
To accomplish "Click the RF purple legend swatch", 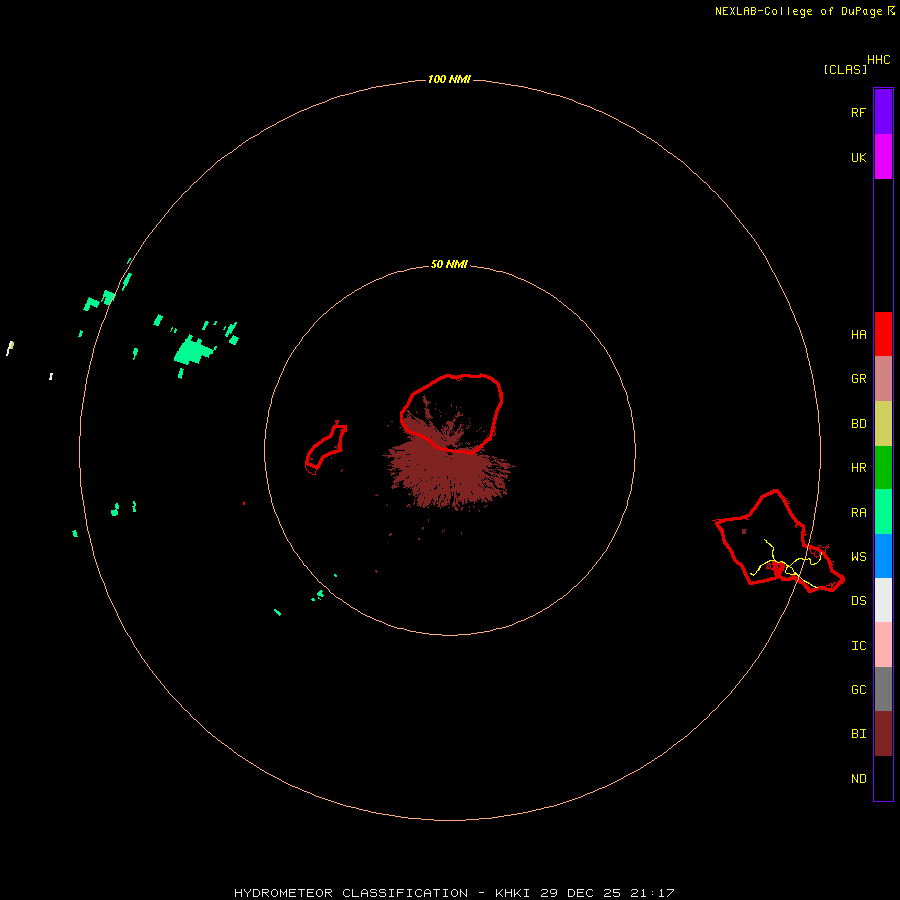I will coord(883,111).
